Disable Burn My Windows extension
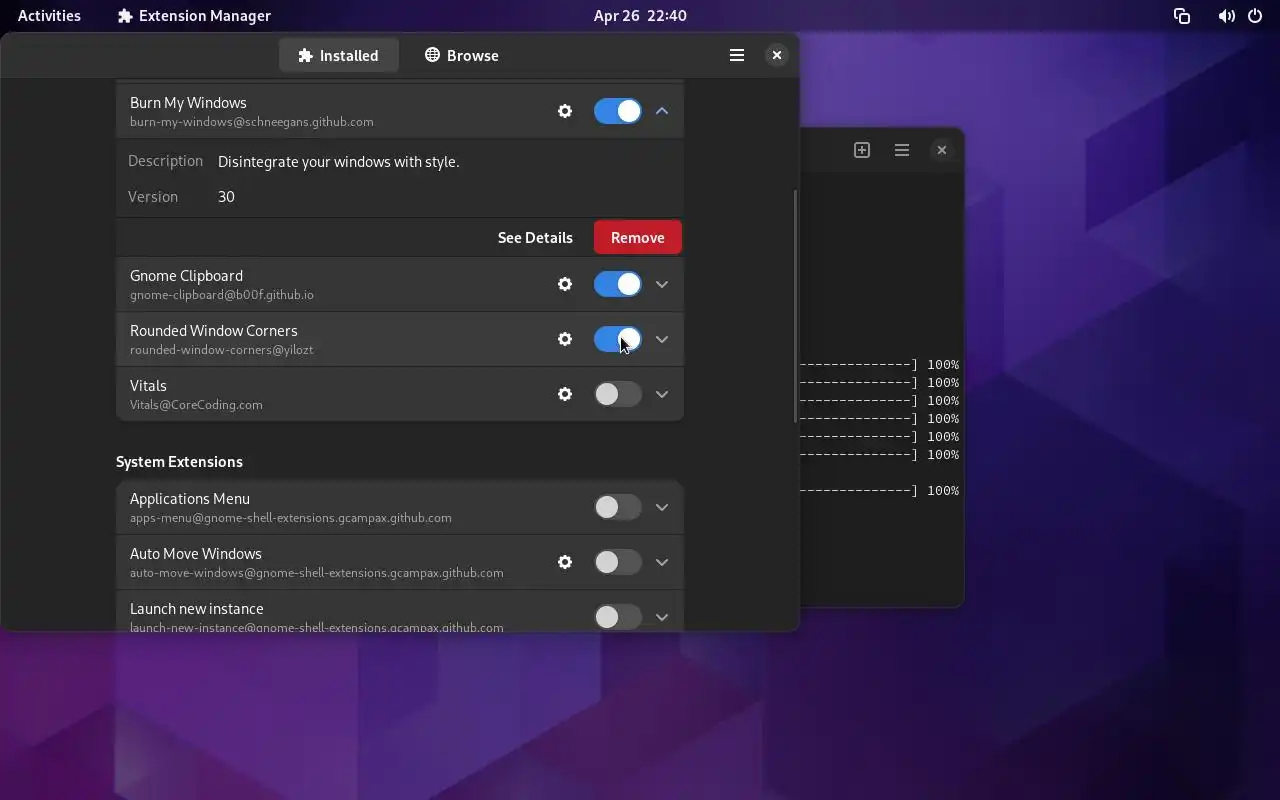The height and width of the screenshot is (800, 1280). (x=618, y=111)
